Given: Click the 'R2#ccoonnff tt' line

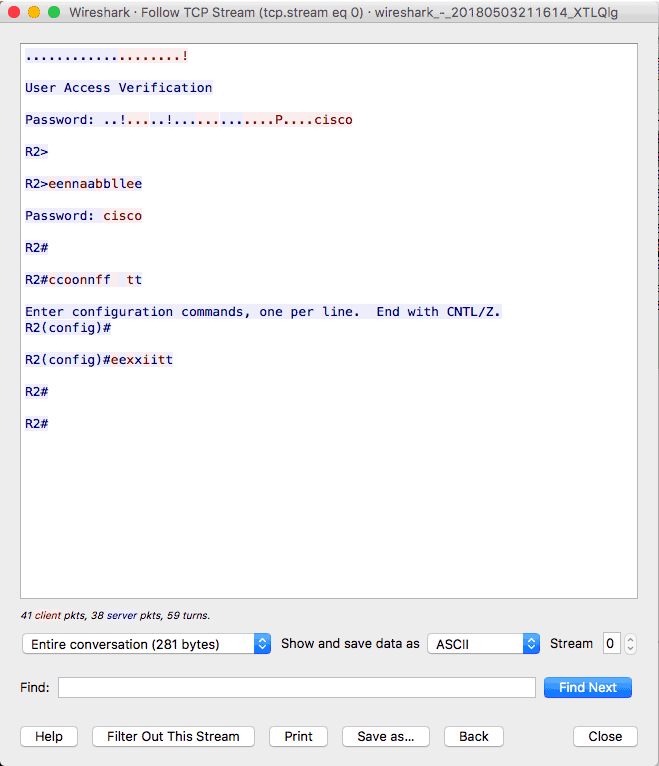Looking at the screenshot, I should 84,280.
